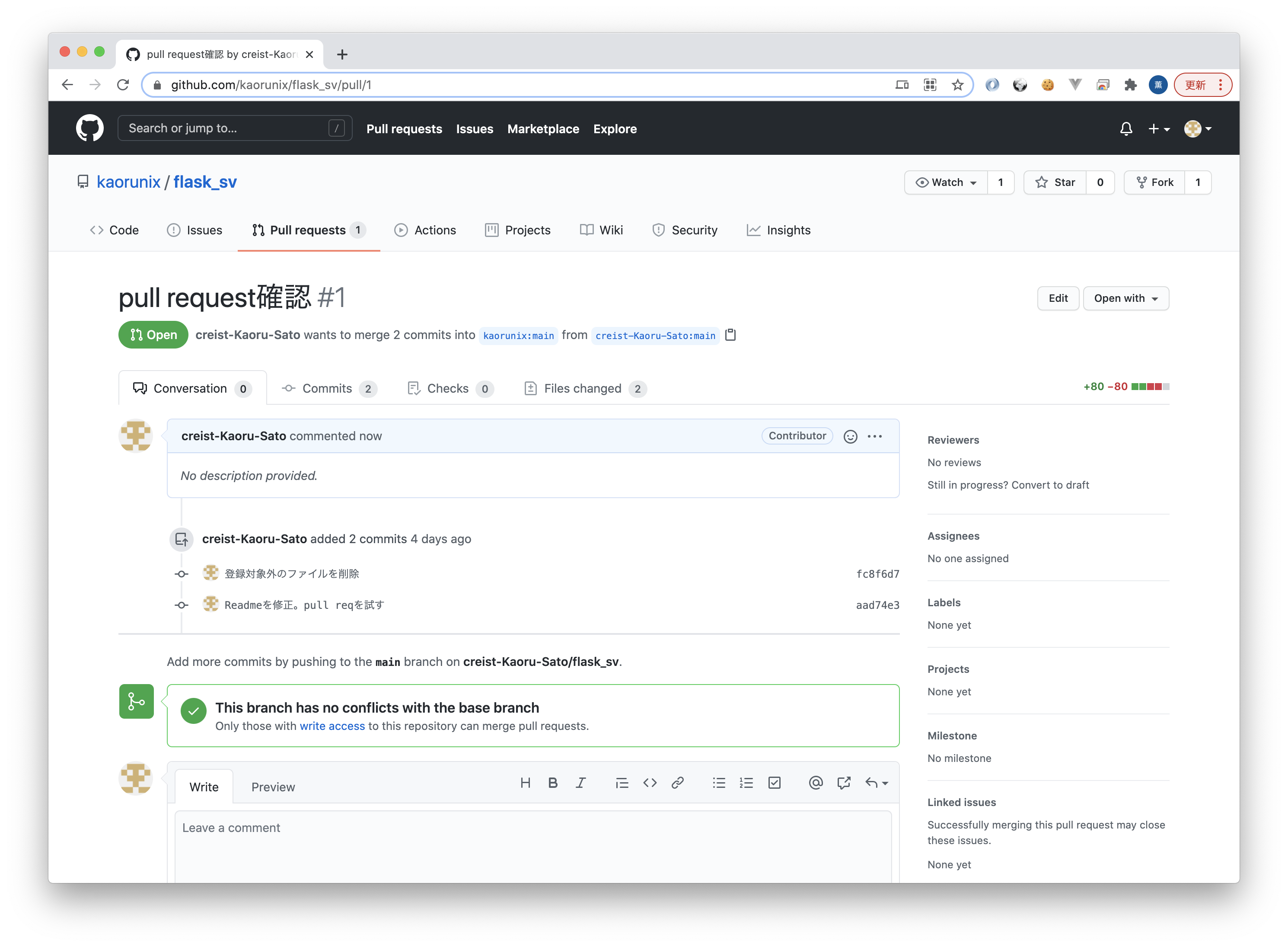
Task: Insert code with the code brackets icon
Action: [650, 783]
